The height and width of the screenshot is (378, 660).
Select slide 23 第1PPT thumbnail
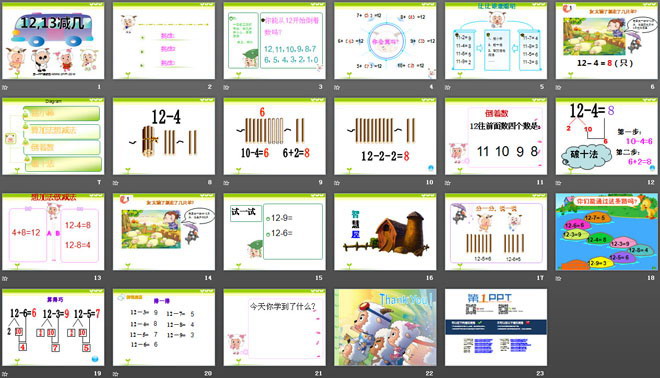click(x=496, y=327)
